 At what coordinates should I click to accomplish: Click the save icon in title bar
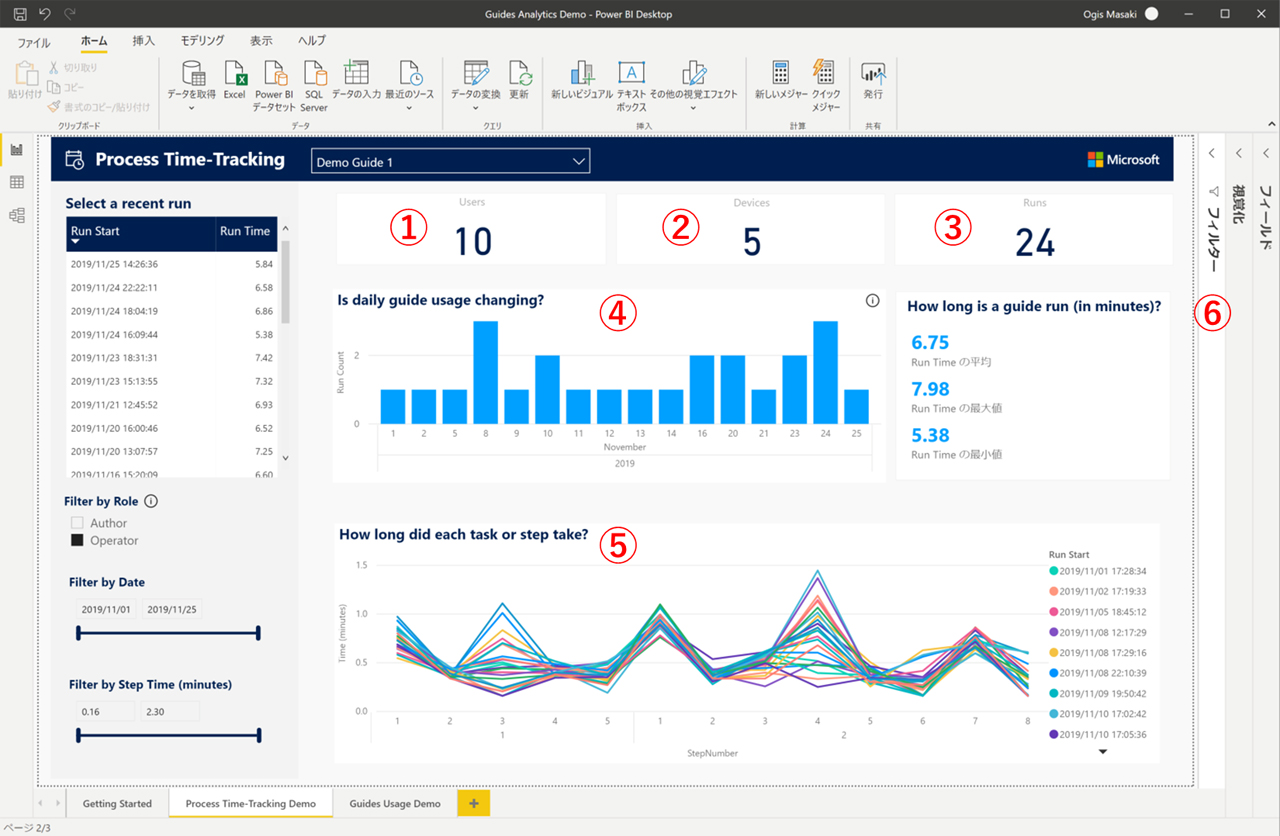[x=19, y=14]
